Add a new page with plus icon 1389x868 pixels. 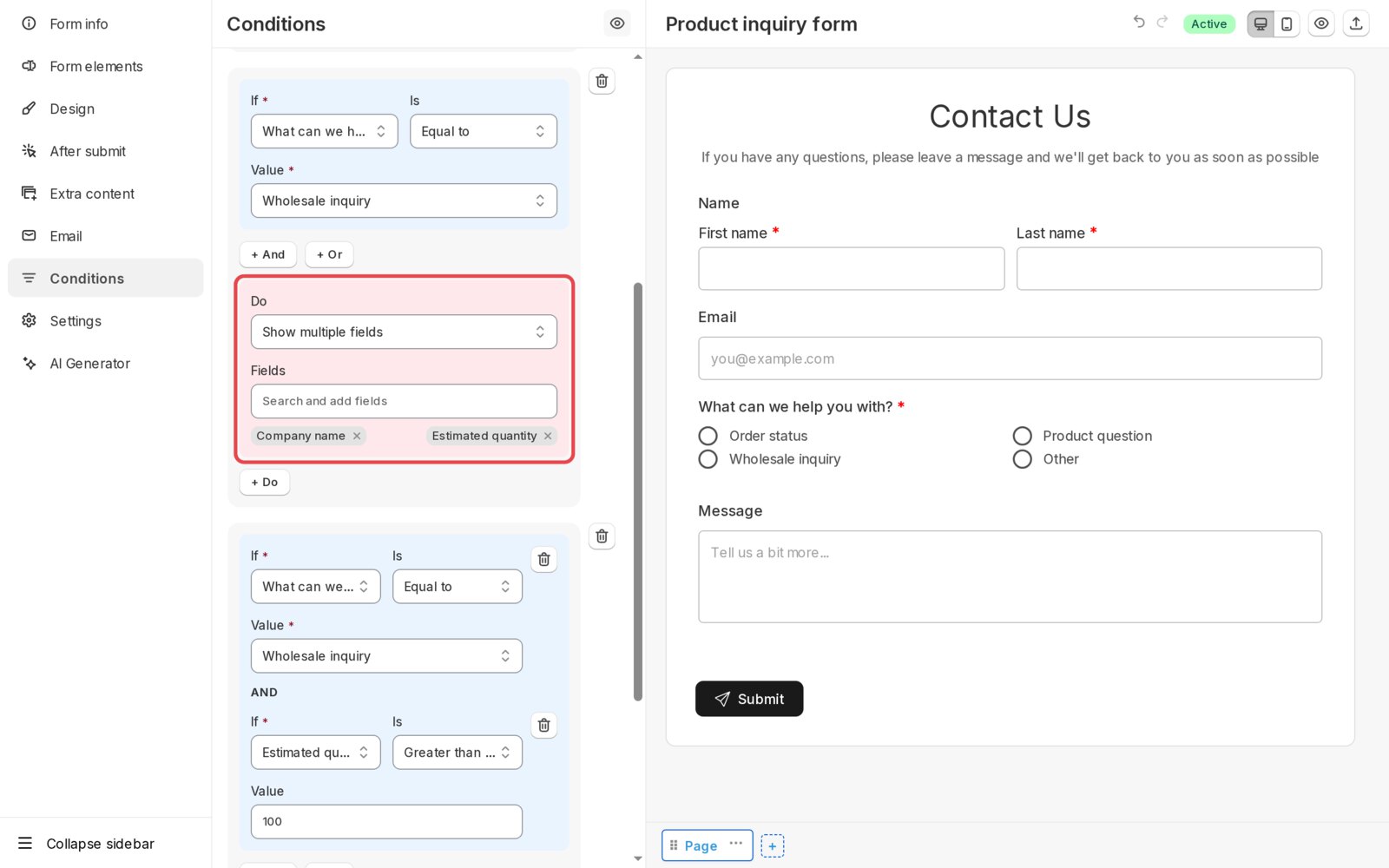(x=773, y=846)
